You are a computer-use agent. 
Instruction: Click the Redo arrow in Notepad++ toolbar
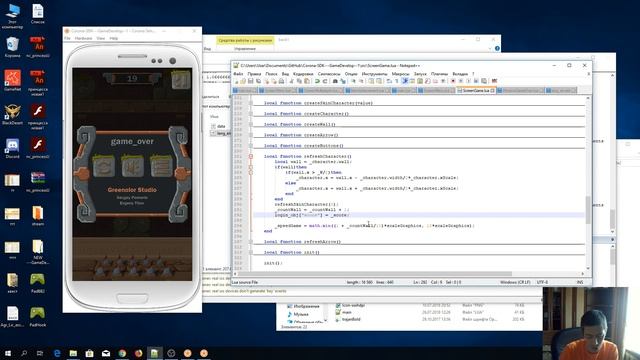pyautogui.click(x=325, y=81)
